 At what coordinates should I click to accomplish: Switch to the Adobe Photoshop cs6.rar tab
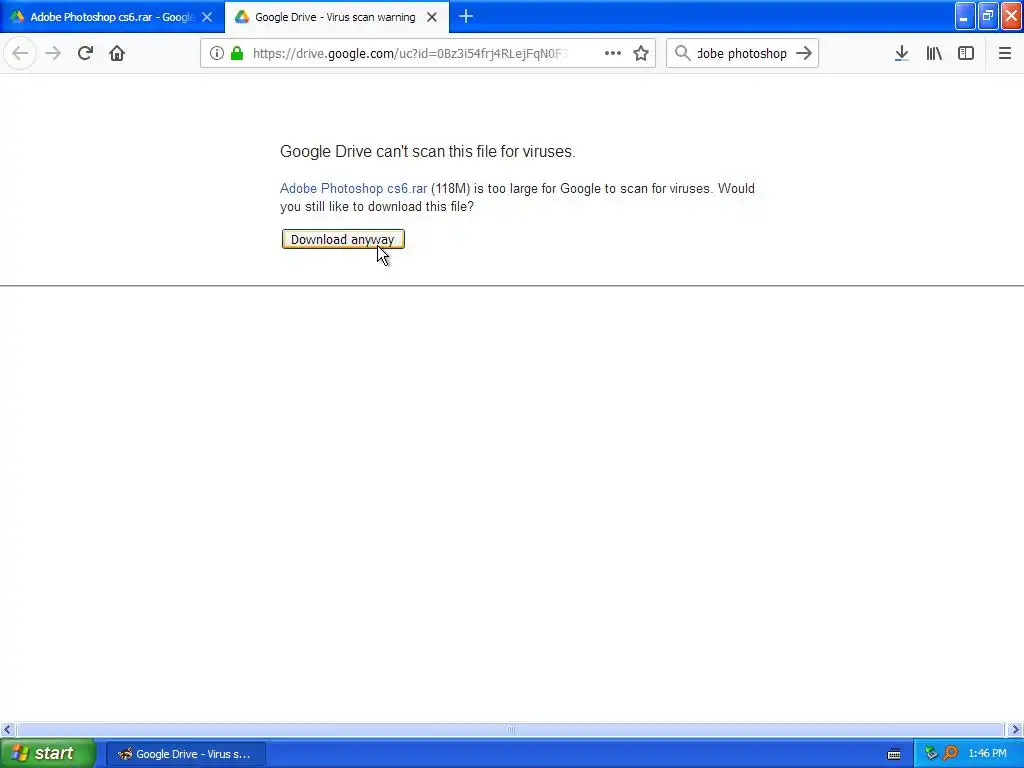click(x=112, y=17)
